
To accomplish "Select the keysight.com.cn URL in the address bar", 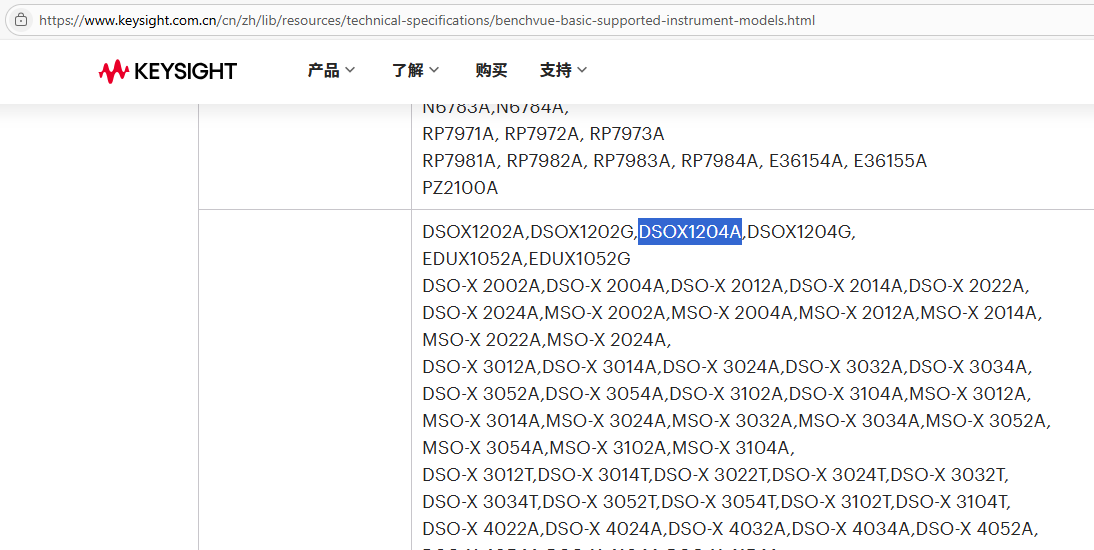I will 426,20.
